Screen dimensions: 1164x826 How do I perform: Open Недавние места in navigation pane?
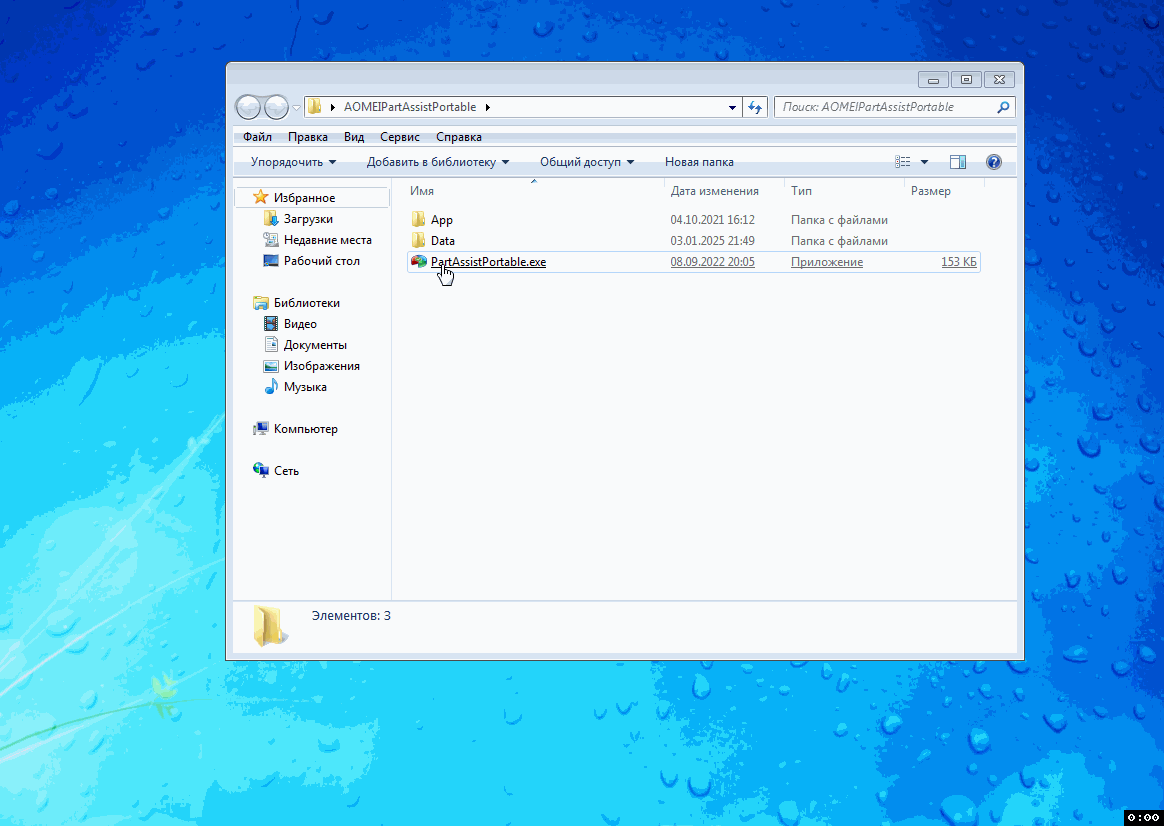click(x=327, y=240)
